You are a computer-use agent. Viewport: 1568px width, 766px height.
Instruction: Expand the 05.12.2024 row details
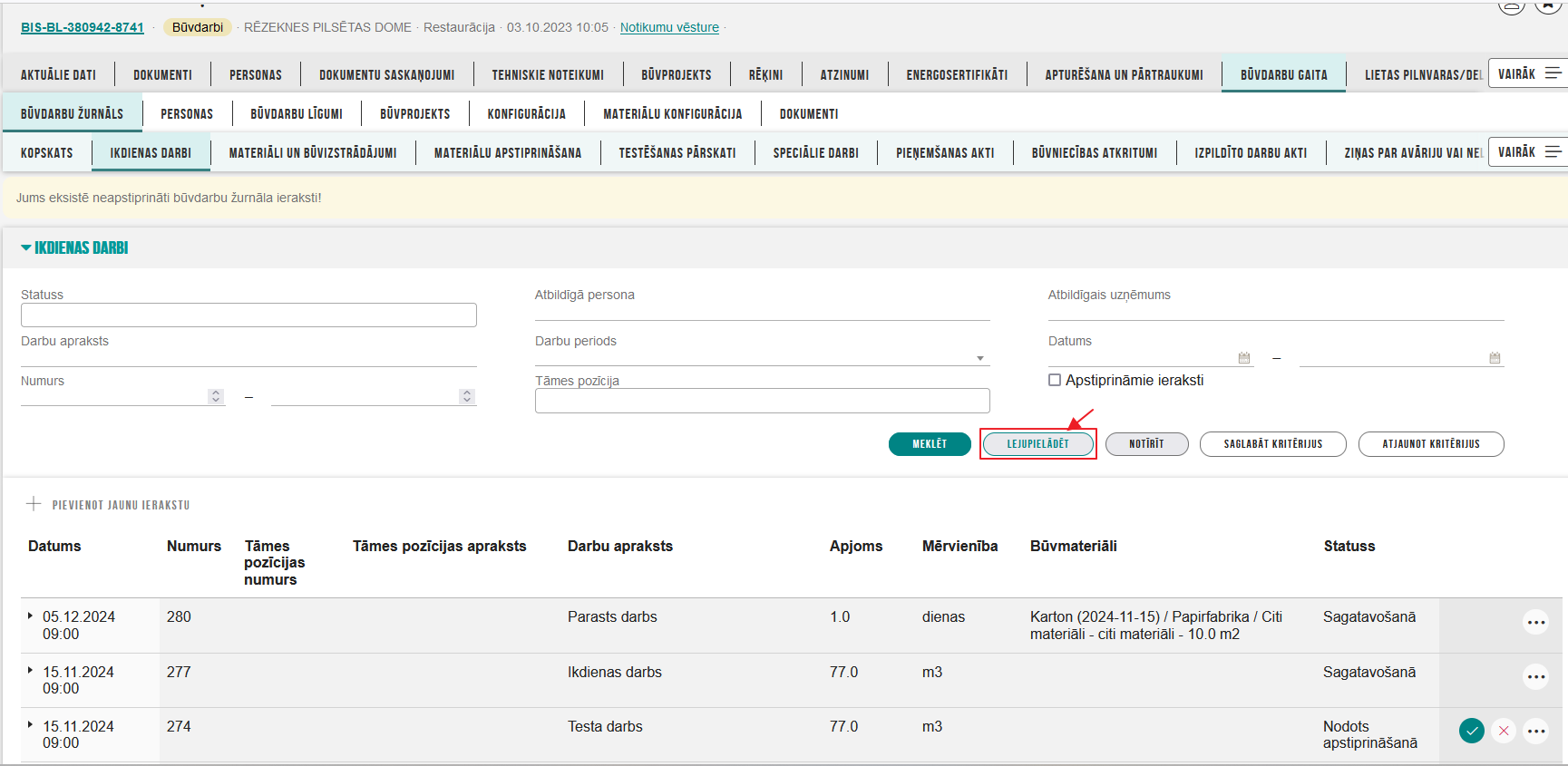tap(30, 616)
